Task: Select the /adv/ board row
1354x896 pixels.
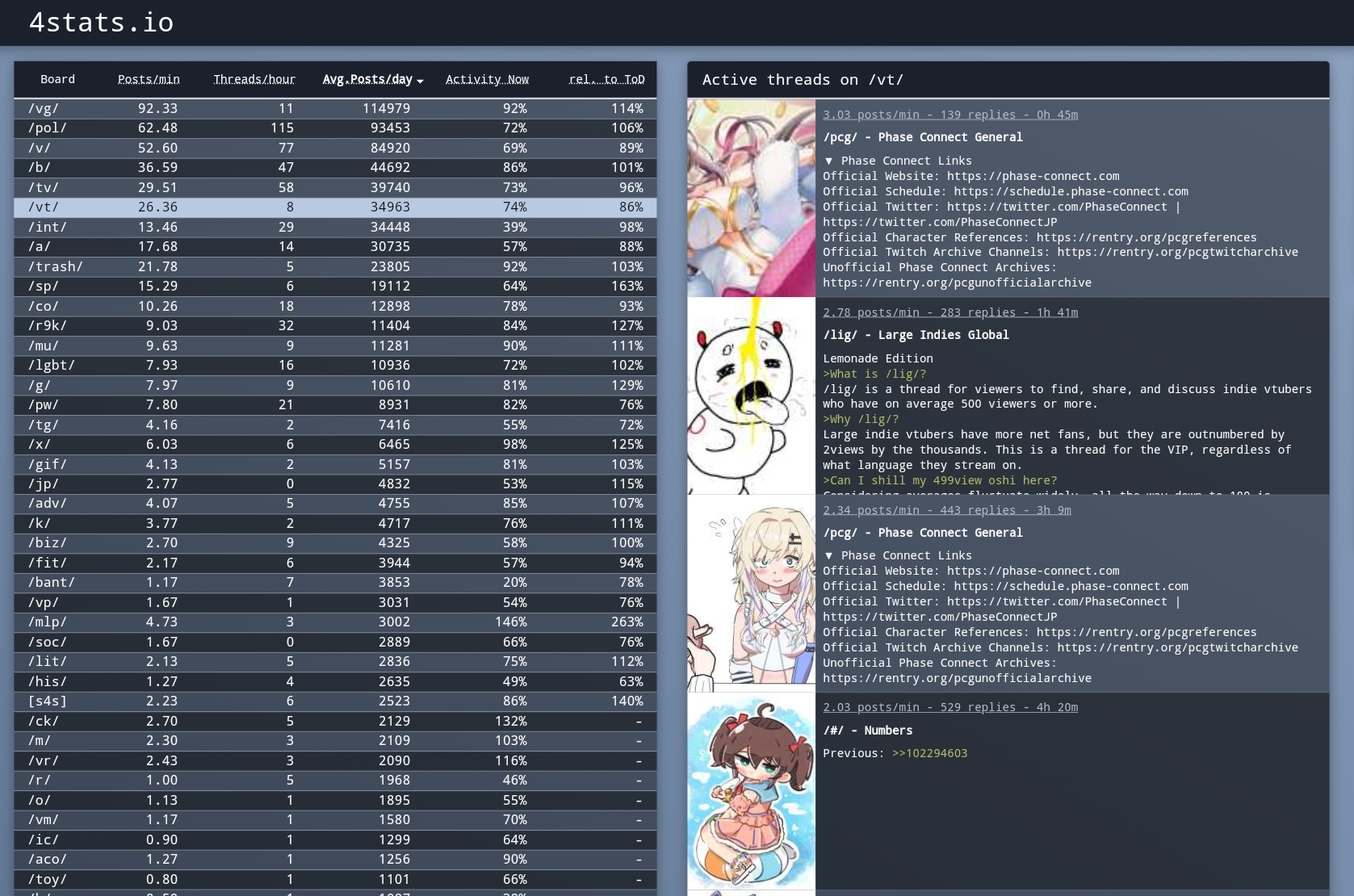Action: click(335, 503)
